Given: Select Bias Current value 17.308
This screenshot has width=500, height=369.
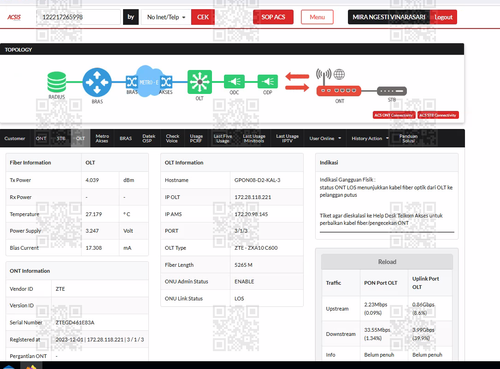Looking at the screenshot, I should tap(94, 248).
